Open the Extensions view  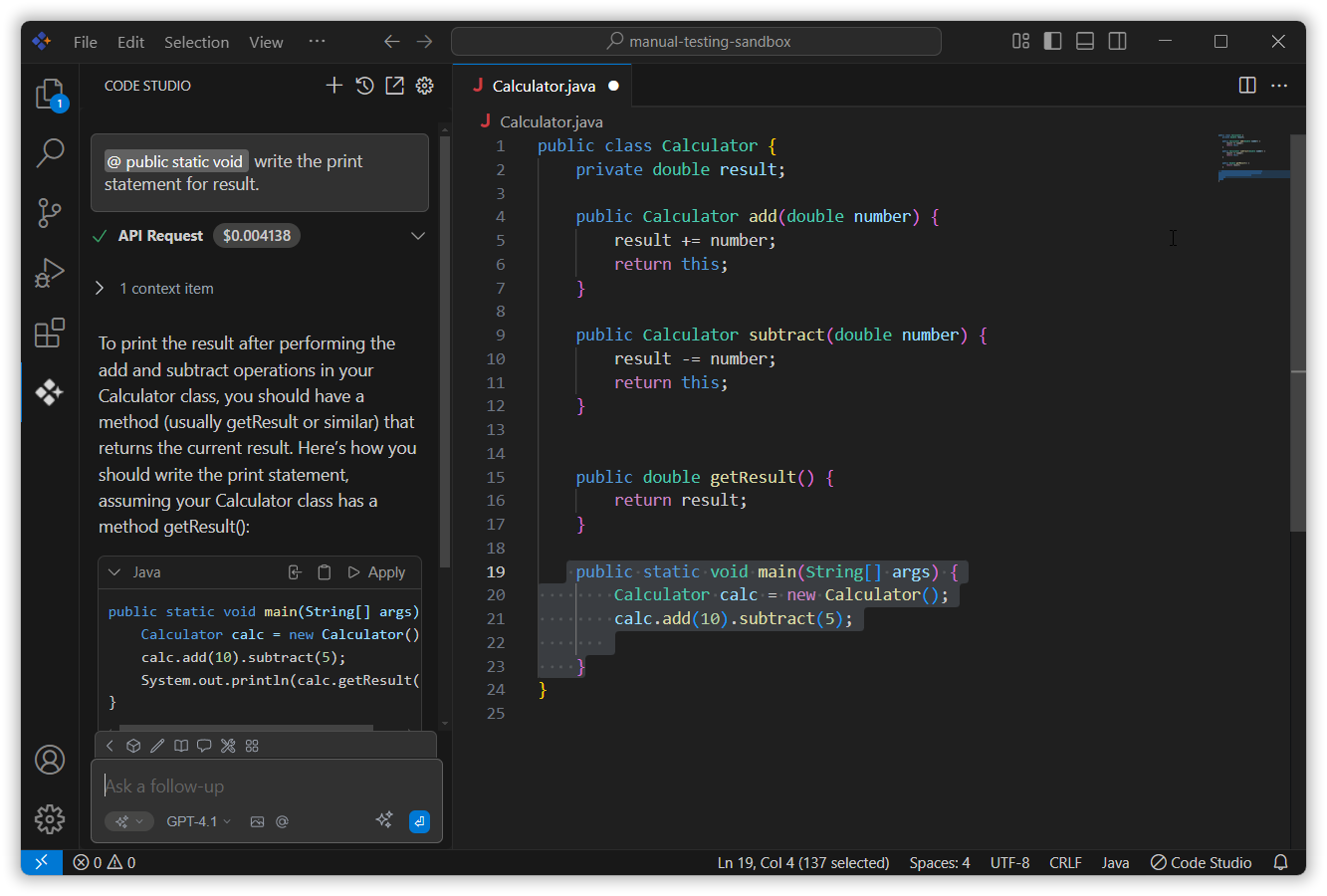coord(50,332)
